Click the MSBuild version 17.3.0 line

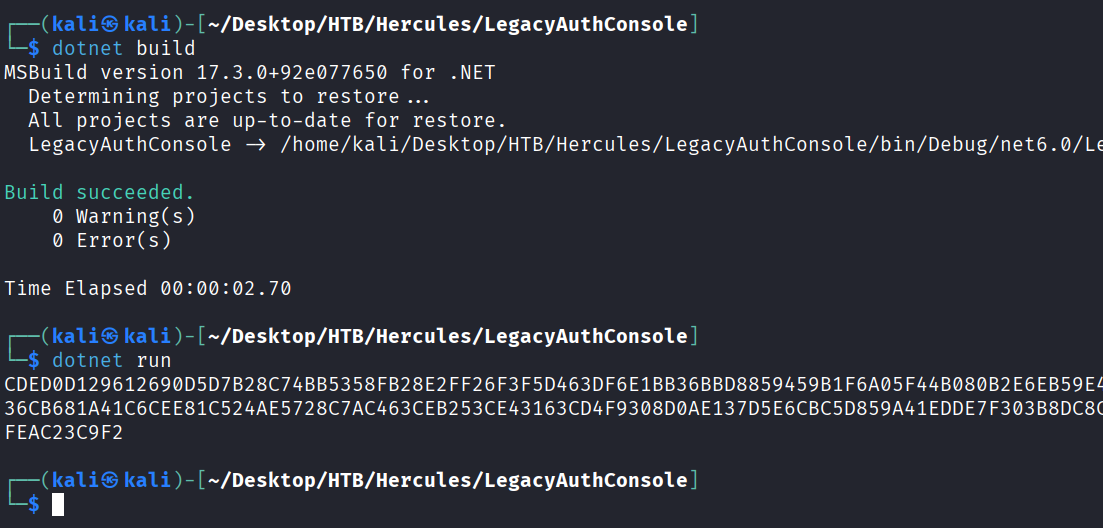250,72
